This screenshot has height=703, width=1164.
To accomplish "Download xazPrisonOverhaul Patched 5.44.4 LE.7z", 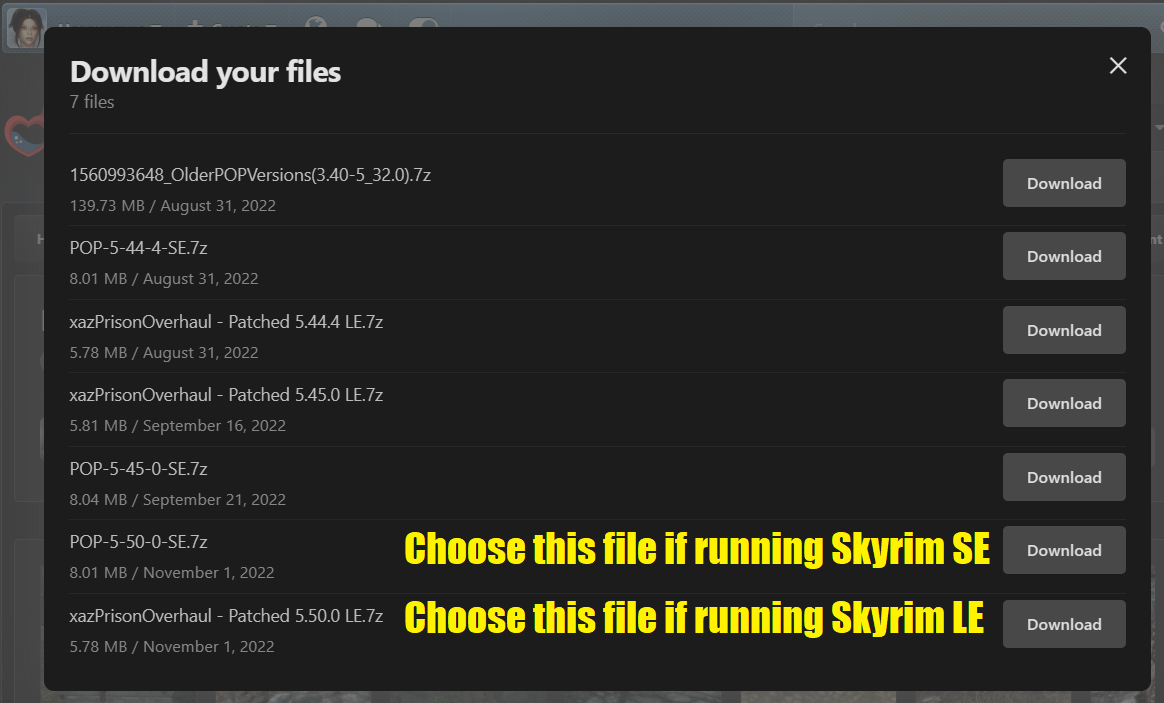I will 1064,330.
